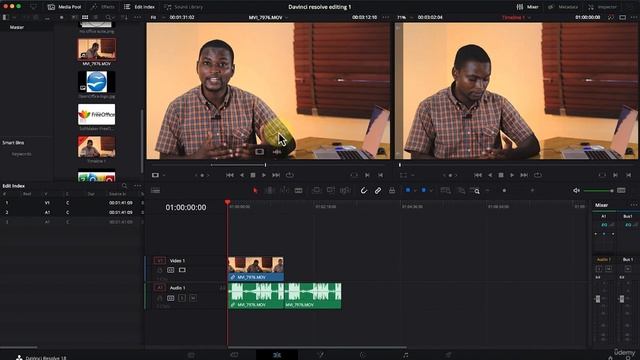Open the Keywords smart bin
640x360 pixels.
tap(21, 154)
